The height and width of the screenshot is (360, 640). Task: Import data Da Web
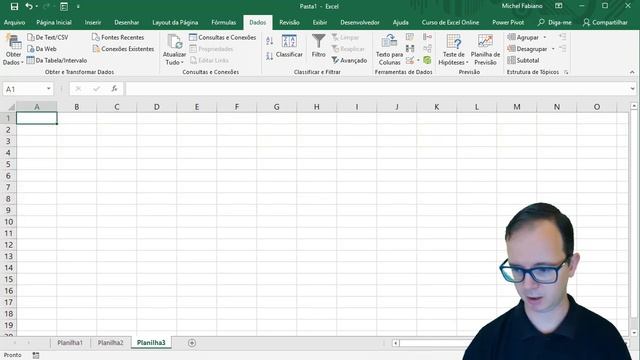click(x=42, y=49)
